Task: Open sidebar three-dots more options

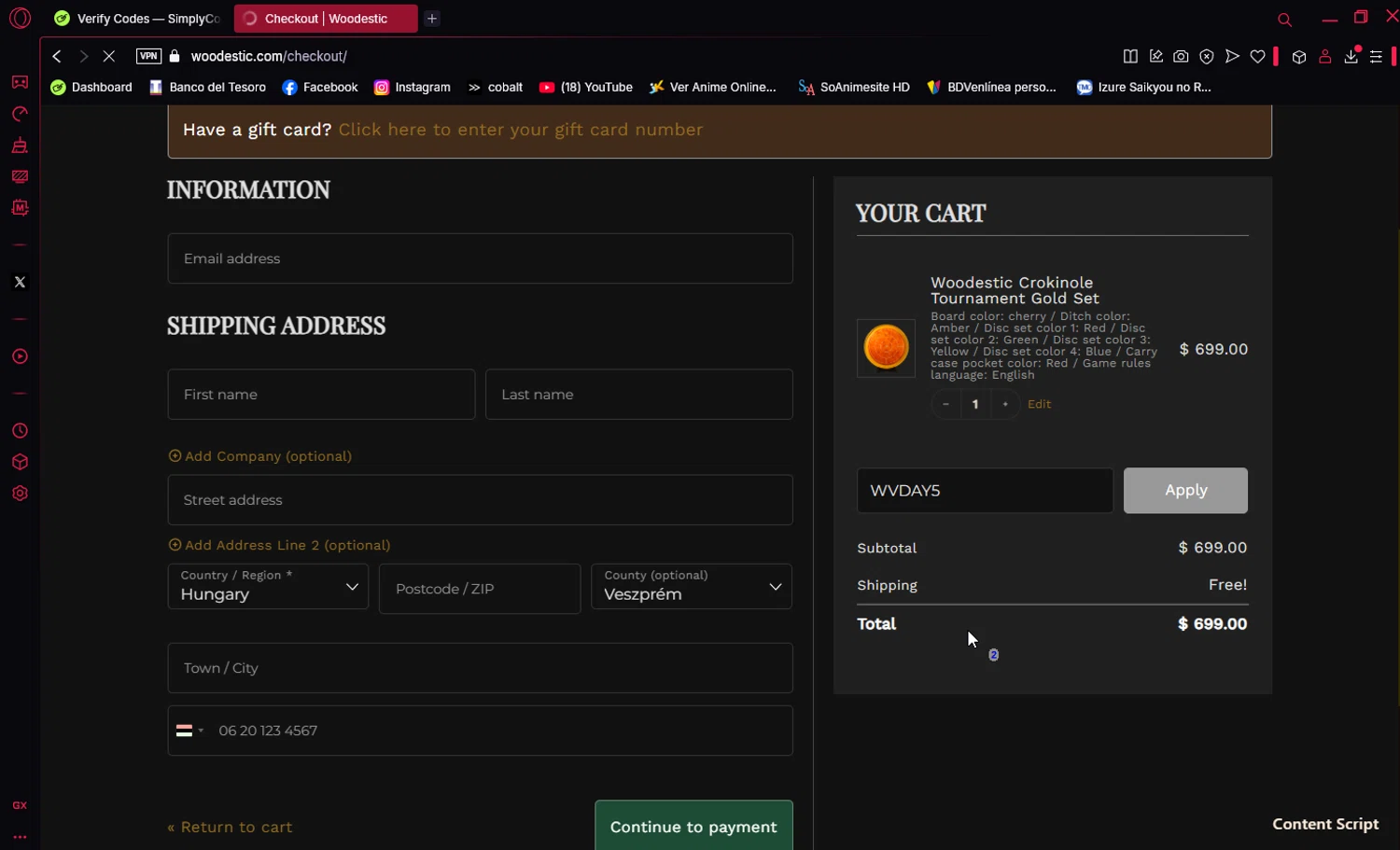Action: click(x=20, y=837)
